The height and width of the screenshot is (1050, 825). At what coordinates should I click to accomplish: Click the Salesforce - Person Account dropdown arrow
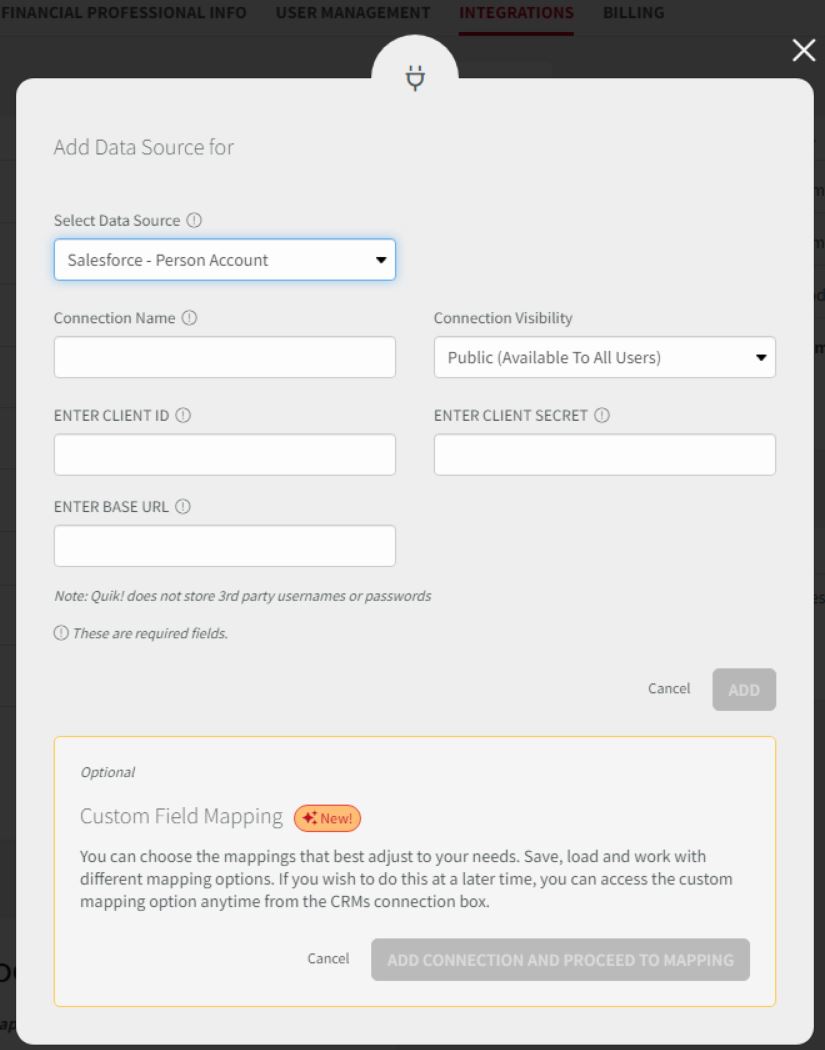click(381, 260)
